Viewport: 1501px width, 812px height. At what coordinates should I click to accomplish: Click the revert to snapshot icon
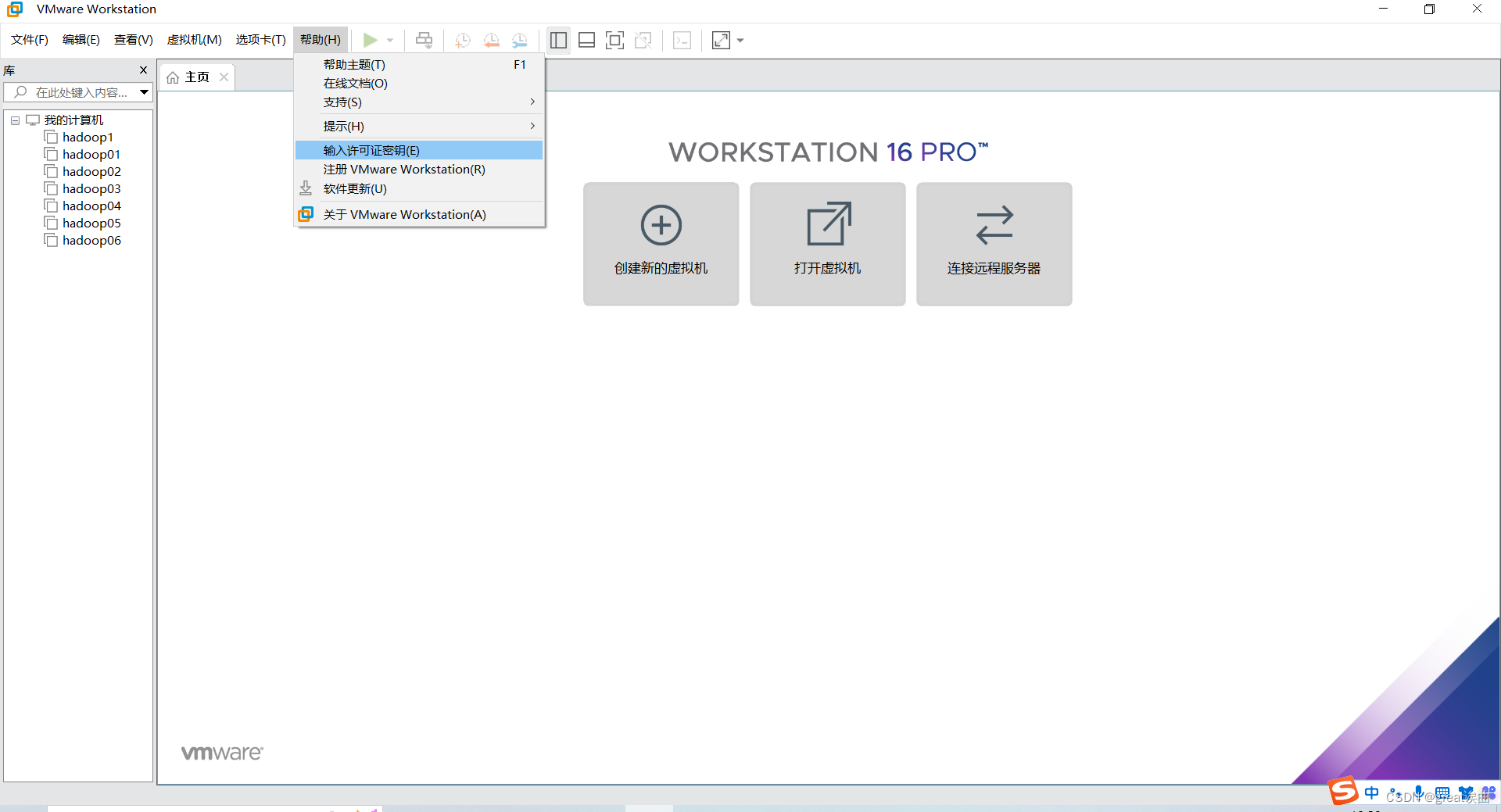click(x=492, y=41)
